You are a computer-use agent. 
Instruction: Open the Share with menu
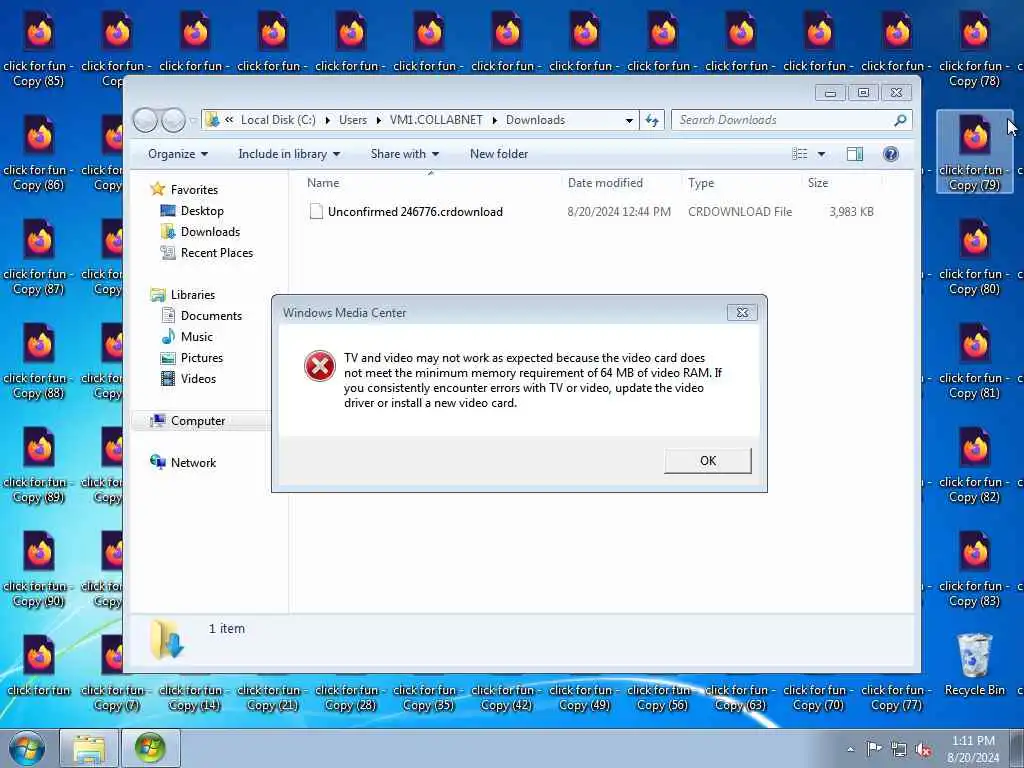click(405, 154)
